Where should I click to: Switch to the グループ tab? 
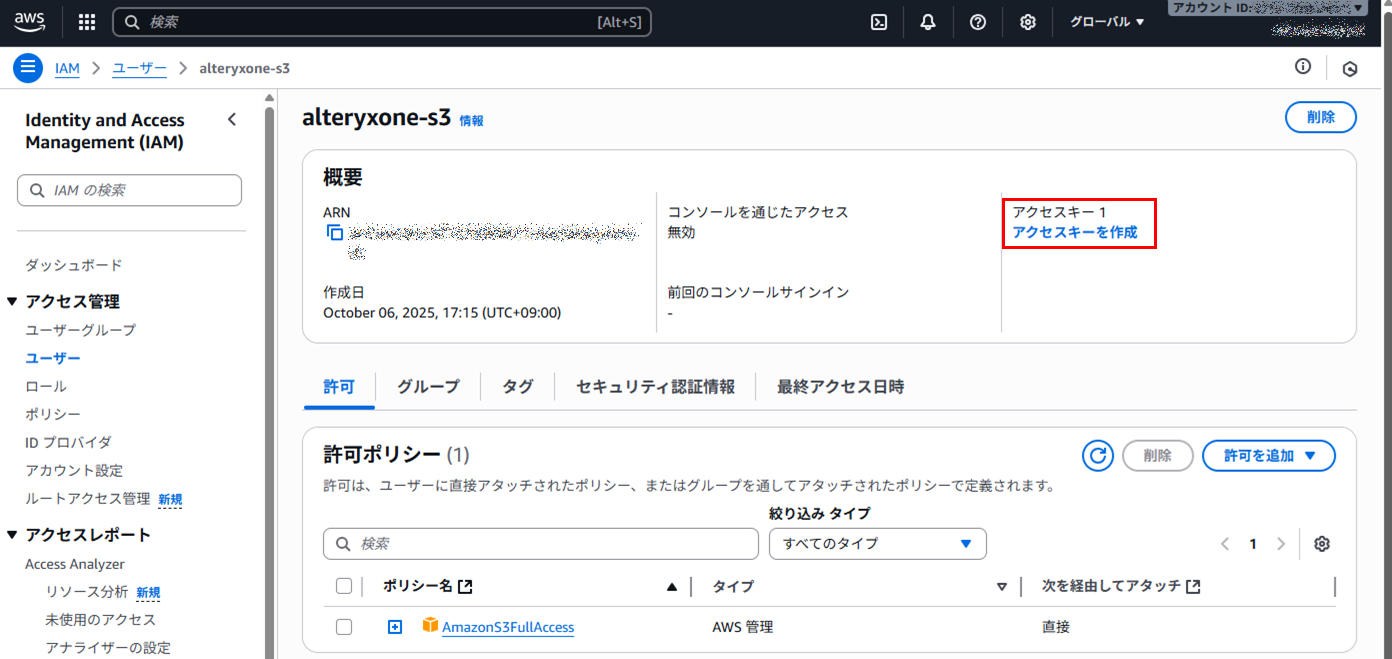click(428, 387)
